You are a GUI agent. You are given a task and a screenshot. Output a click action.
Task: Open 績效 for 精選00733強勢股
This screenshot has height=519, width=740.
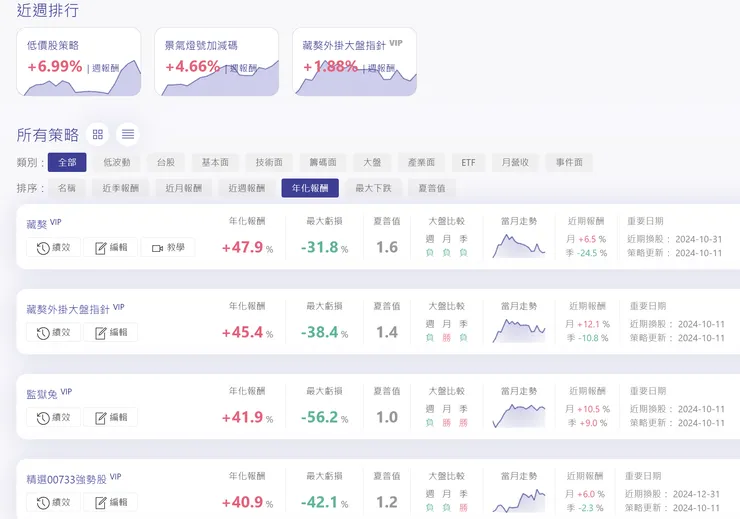[x=53, y=502]
